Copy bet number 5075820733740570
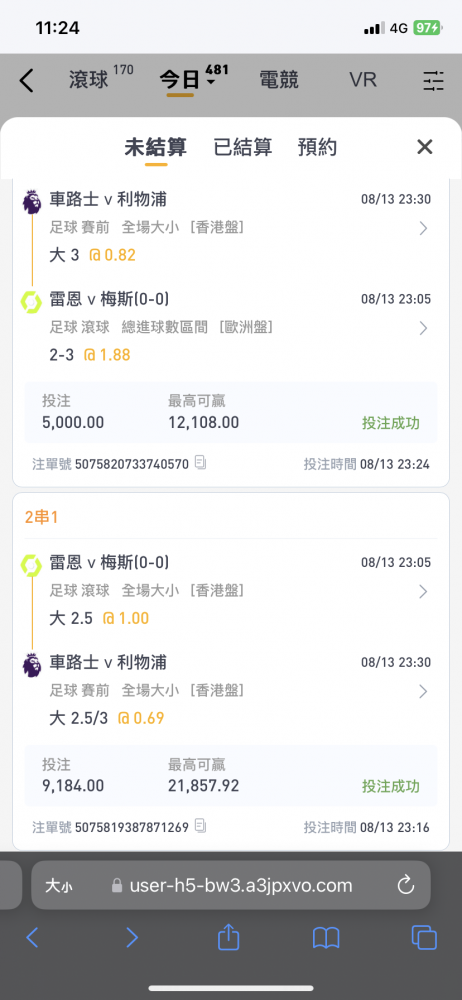462x1000 pixels. [x=200, y=463]
